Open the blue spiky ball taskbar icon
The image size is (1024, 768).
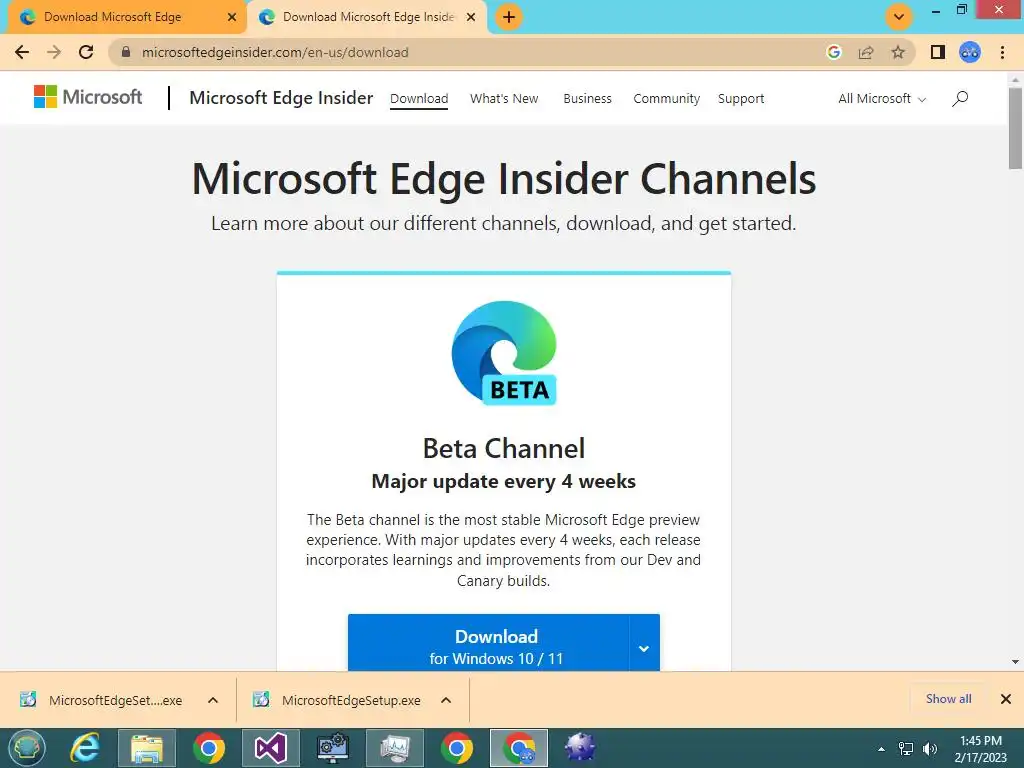(x=580, y=748)
